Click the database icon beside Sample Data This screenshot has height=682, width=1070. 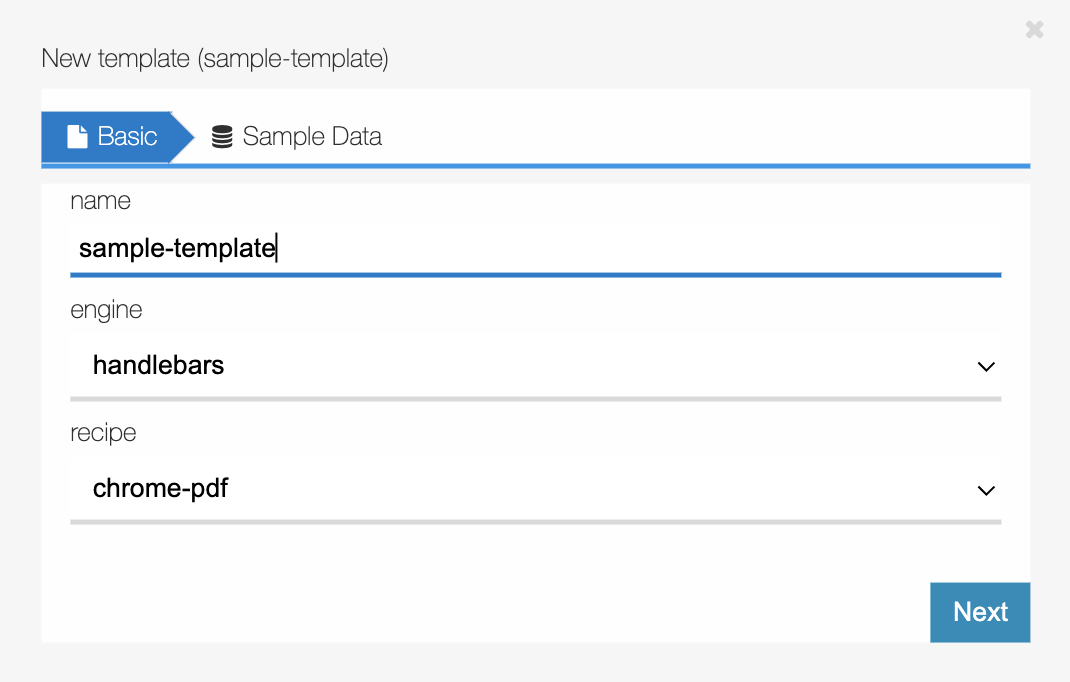[x=221, y=135]
